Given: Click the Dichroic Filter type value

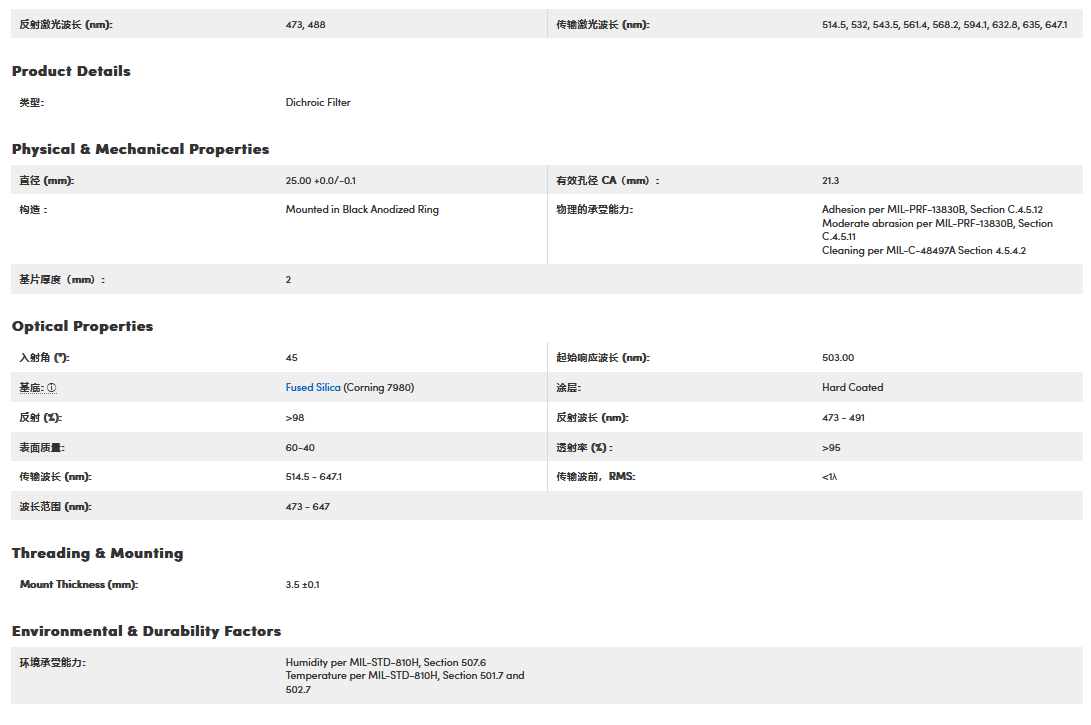Looking at the screenshot, I should (x=318, y=102).
